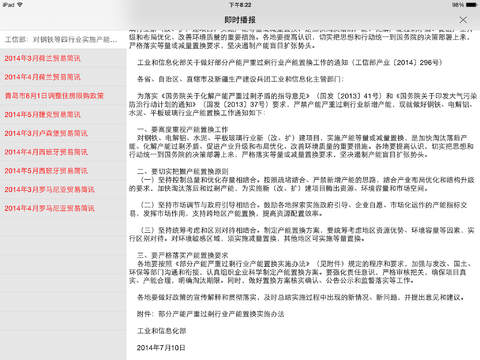Open 2014年3月荷兰贸易简讯
This screenshot has height=360, width=480.
pyautogui.click(x=63, y=58)
